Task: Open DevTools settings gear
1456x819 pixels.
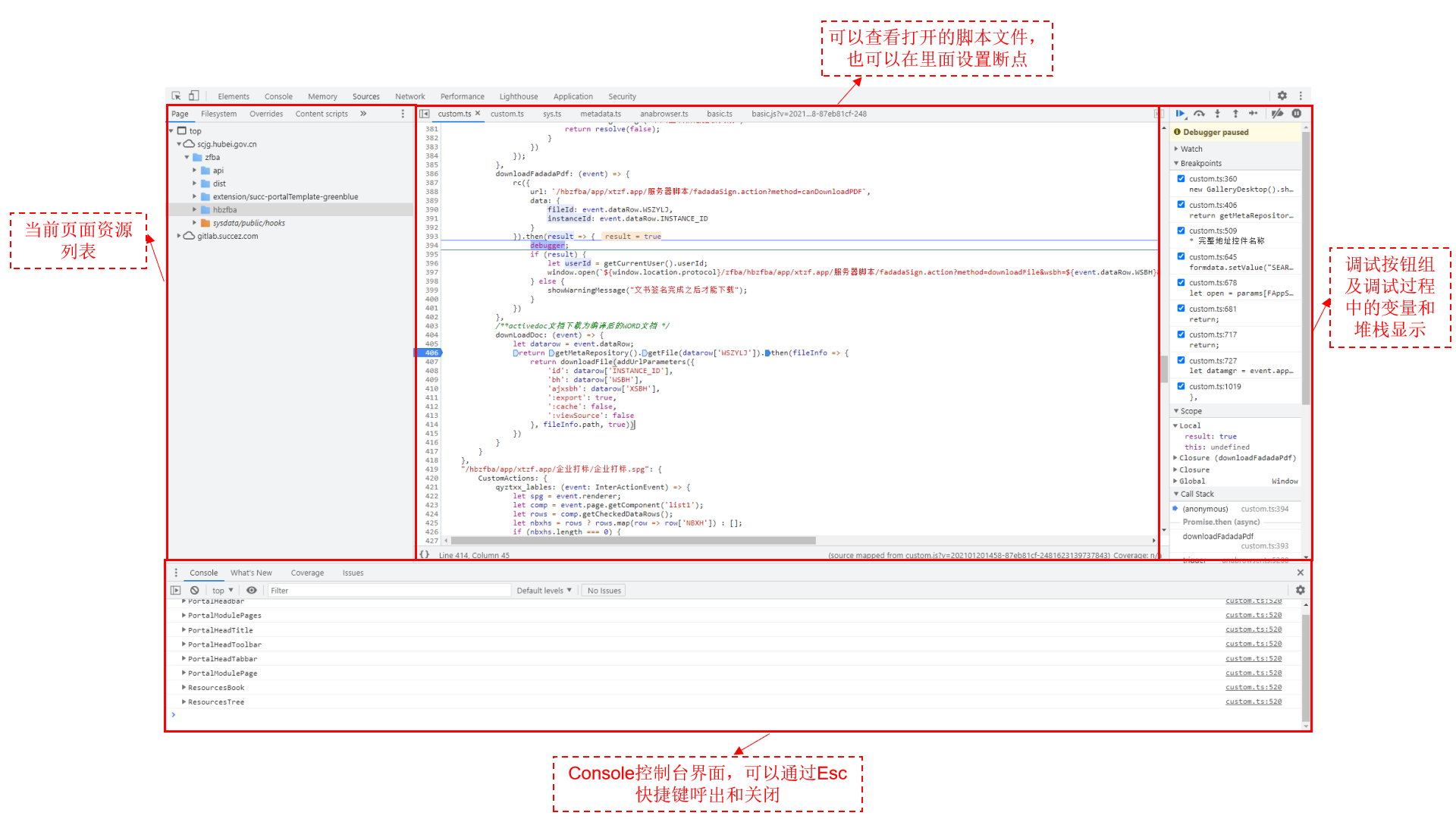Action: (1282, 96)
